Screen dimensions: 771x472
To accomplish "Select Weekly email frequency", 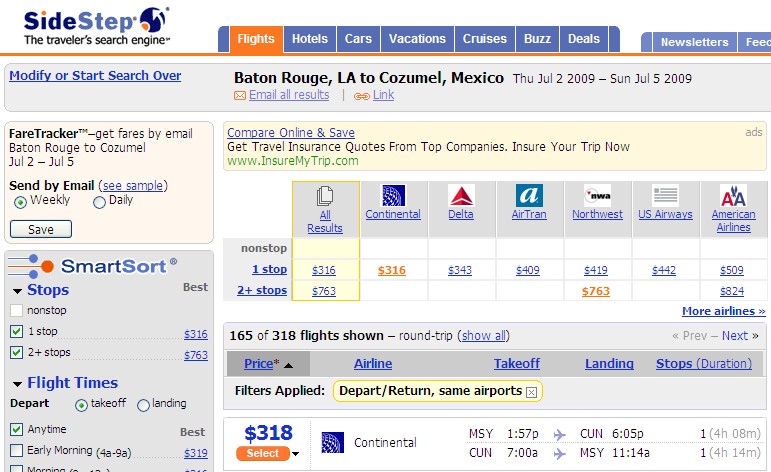I will (x=20, y=202).
